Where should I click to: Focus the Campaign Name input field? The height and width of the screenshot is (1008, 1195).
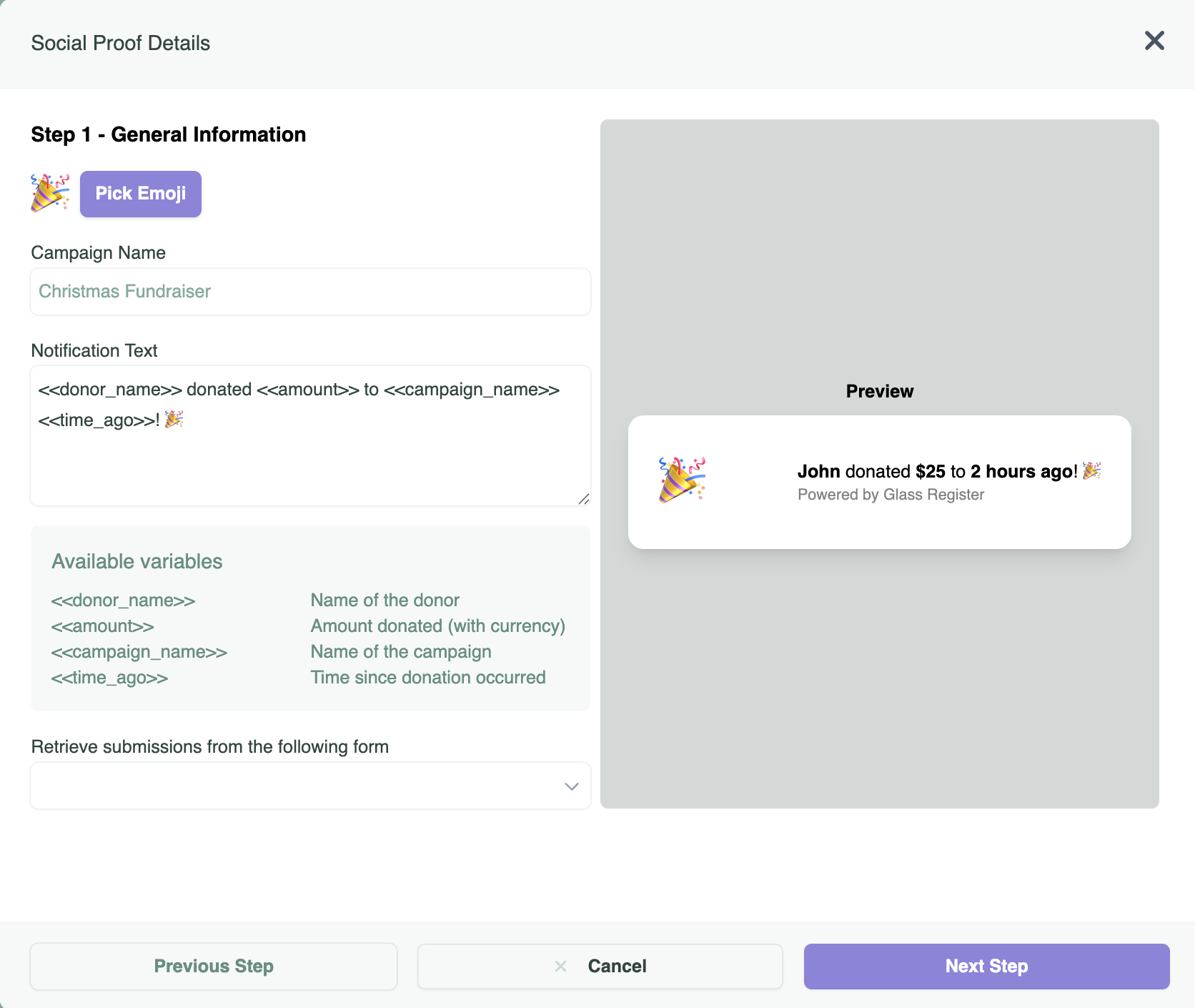coord(310,292)
